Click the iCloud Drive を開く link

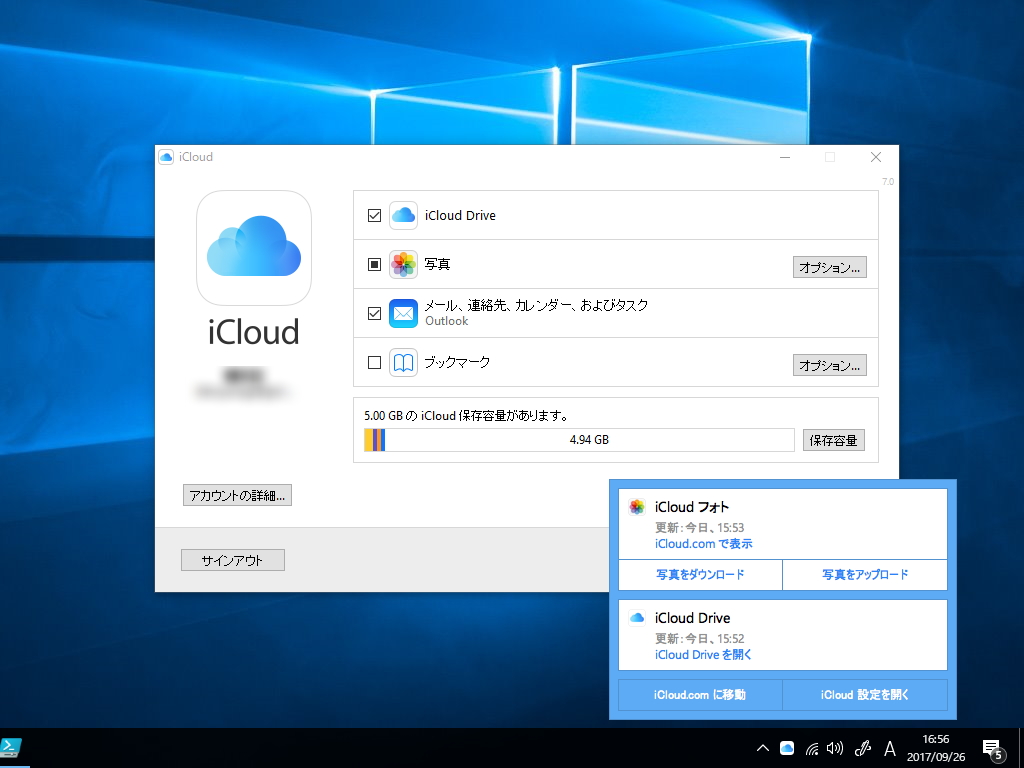pyautogui.click(x=702, y=654)
